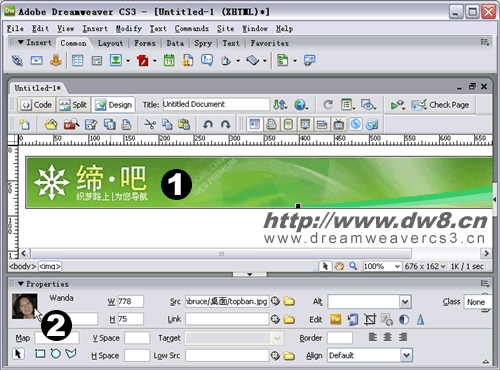Image resolution: width=500 pixels, height=370 pixels.
Task: Click the Title text field
Action: (x=216, y=104)
